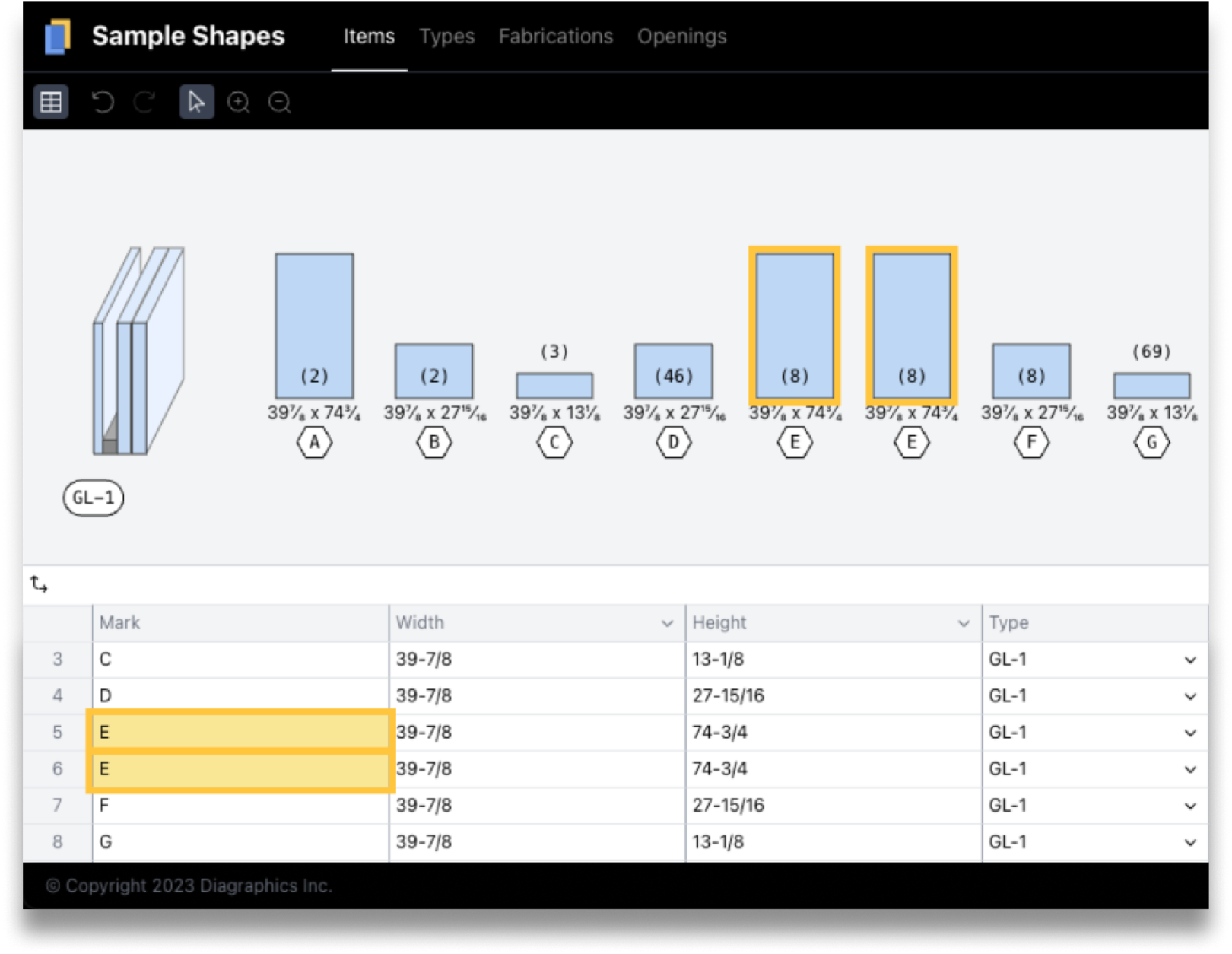The height and width of the screenshot is (954, 1232).
Task: Click the zoom in magnifier
Action: pyautogui.click(x=239, y=102)
